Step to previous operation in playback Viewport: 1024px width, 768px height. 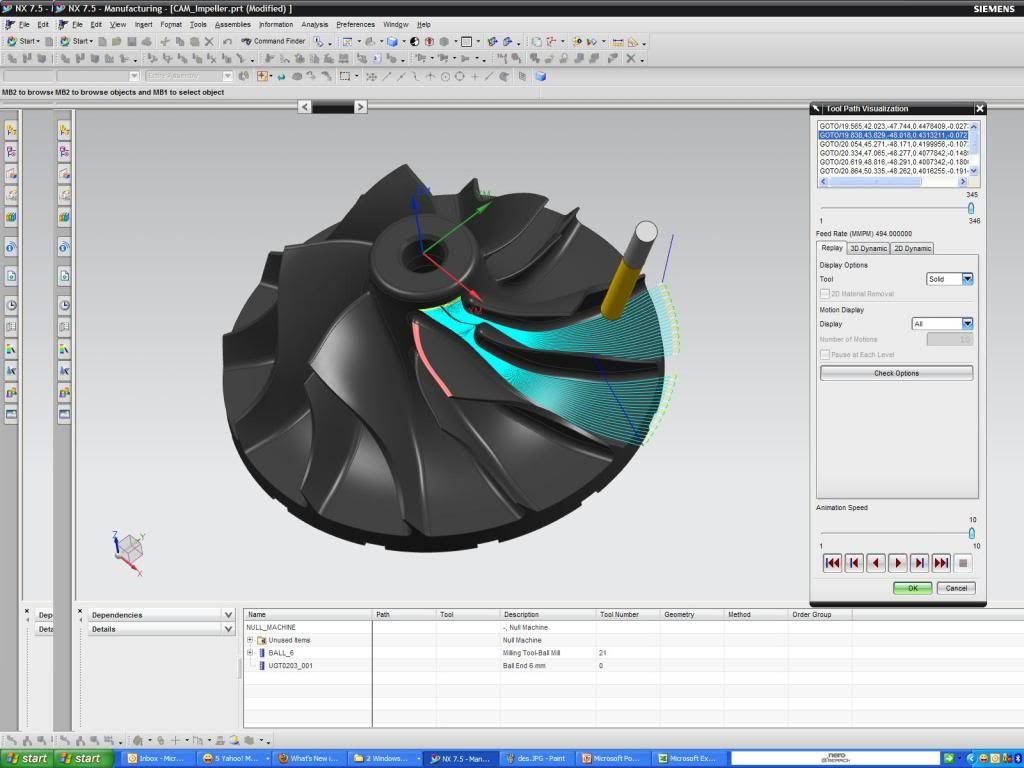(x=854, y=563)
